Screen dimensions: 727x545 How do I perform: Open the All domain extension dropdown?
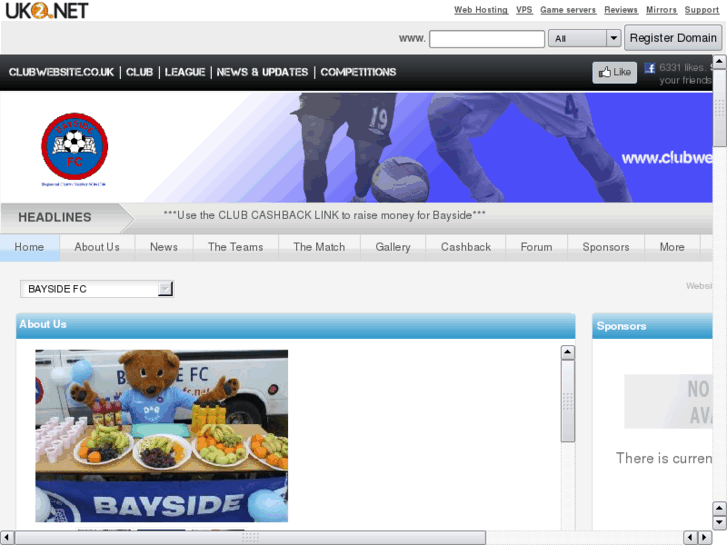(585, 38)
